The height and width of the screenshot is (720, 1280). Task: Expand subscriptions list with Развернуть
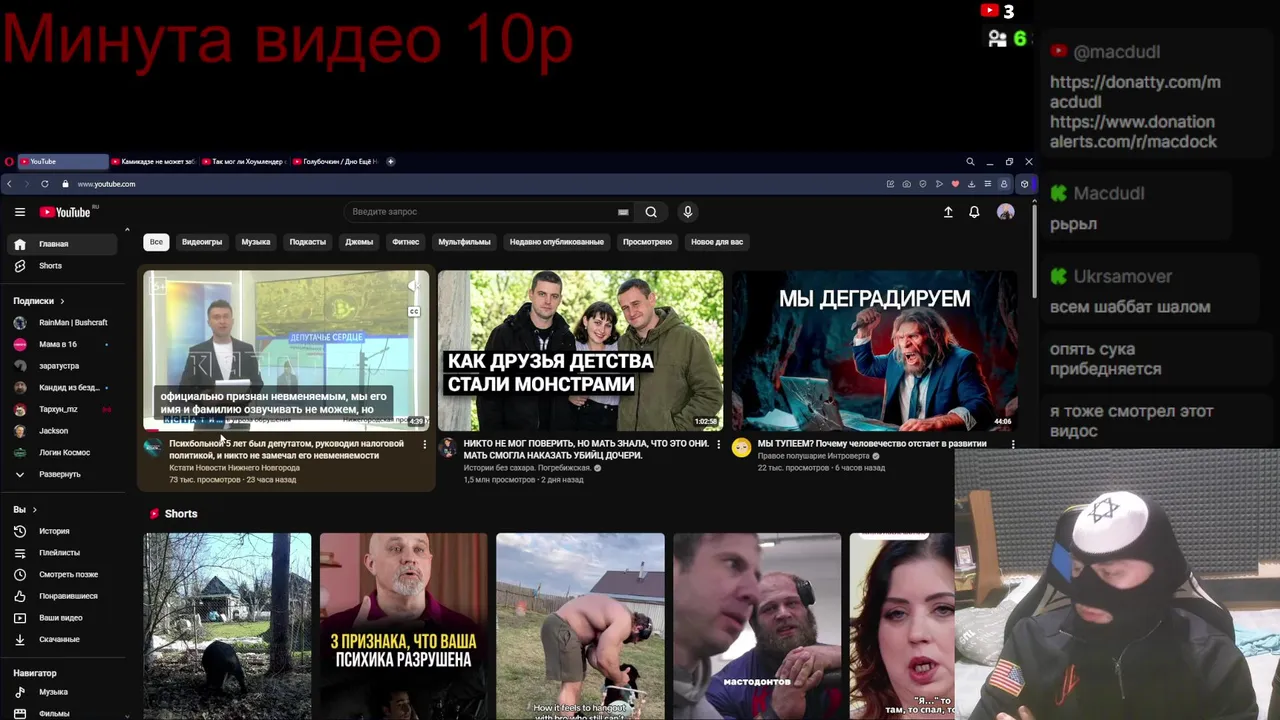tap(62, 474)
